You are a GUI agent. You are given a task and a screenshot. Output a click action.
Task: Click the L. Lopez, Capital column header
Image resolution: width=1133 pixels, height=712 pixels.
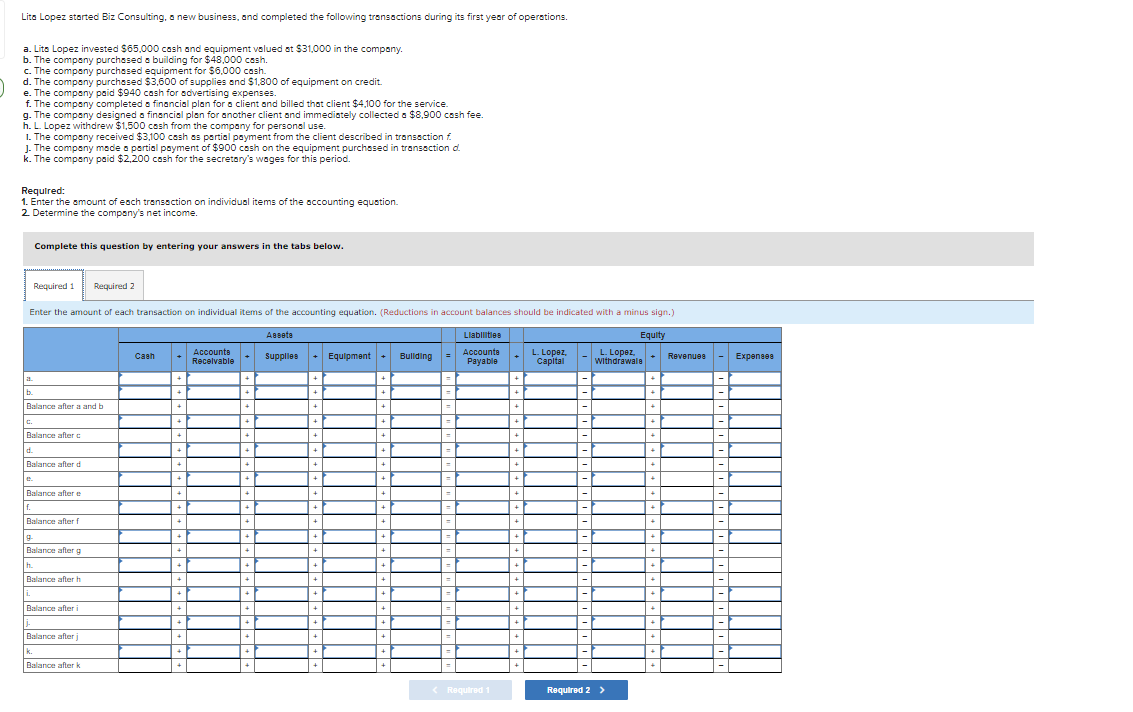coord(550,356)
